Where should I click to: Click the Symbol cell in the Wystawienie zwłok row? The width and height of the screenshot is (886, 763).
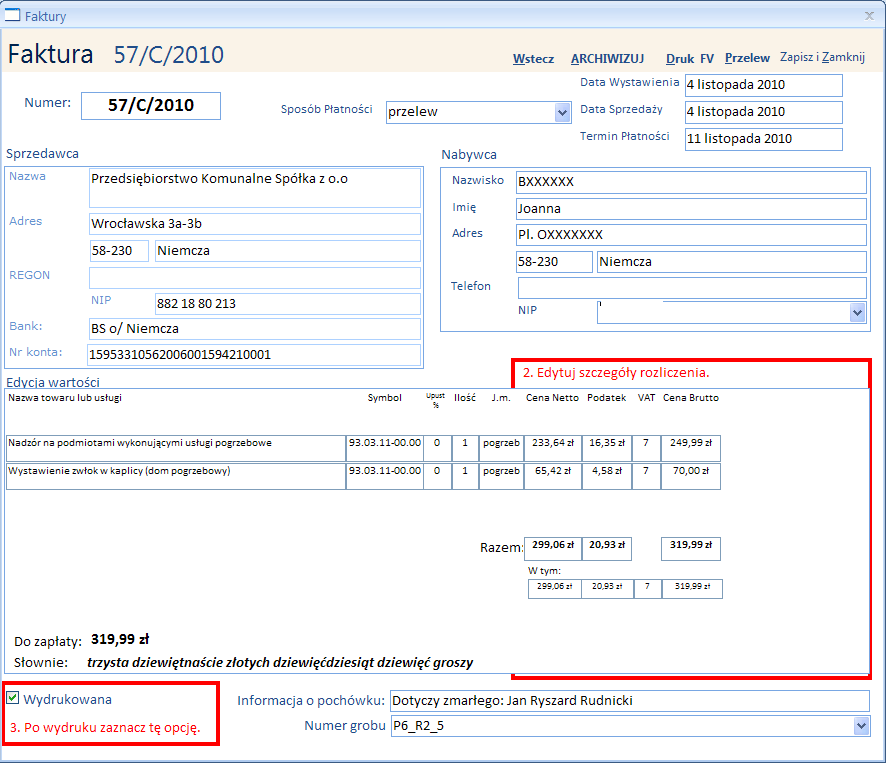tap(385, 476)
